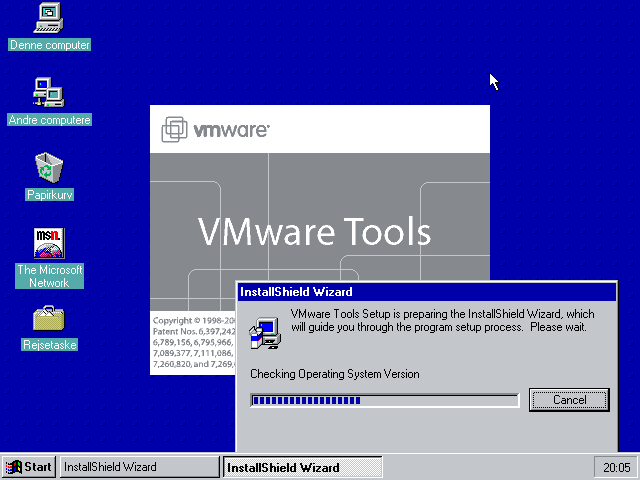Click the setup computer icon in InstallShield dialog
The image size is (640, 480).
click(x=265, y=334)
